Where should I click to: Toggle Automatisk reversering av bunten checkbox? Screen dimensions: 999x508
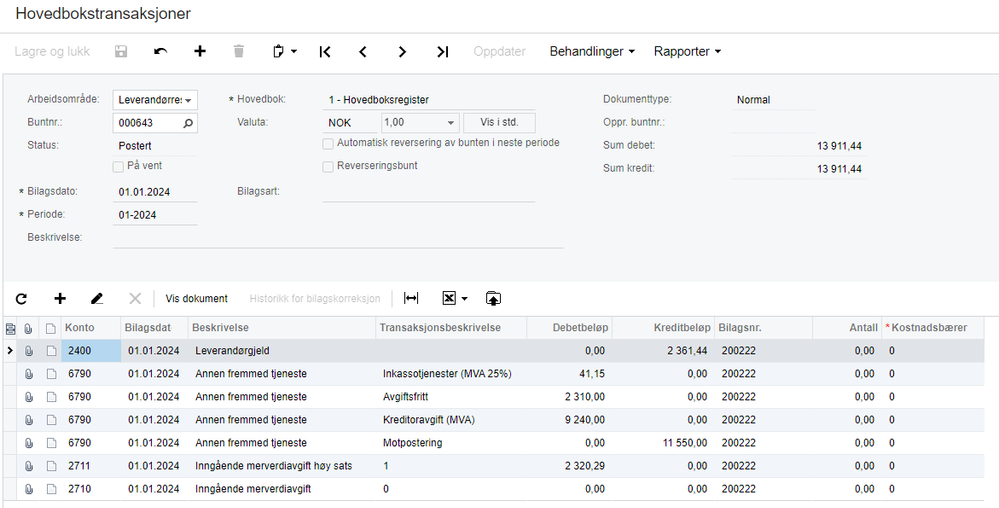(328, 143)
